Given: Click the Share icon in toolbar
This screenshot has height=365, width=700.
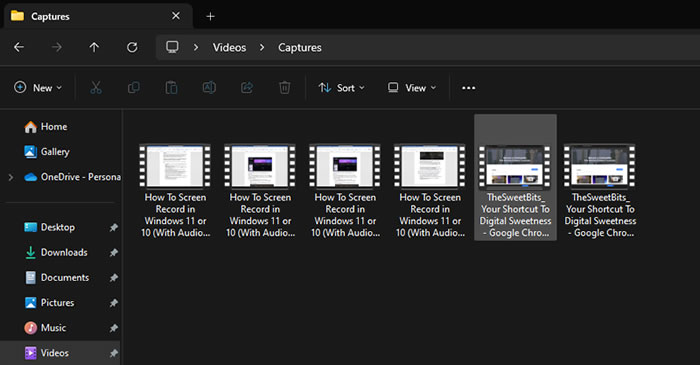Looking at the screenshot, I should tap(247, 87).
